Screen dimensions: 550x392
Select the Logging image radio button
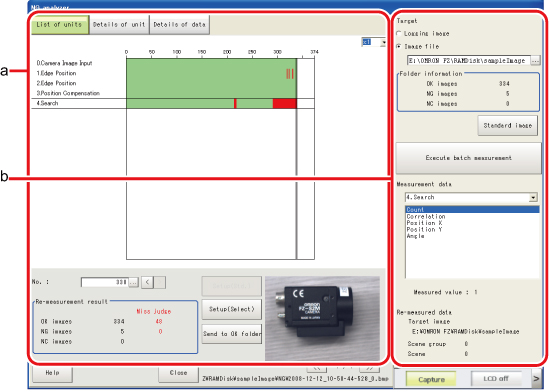click(399, 34)
